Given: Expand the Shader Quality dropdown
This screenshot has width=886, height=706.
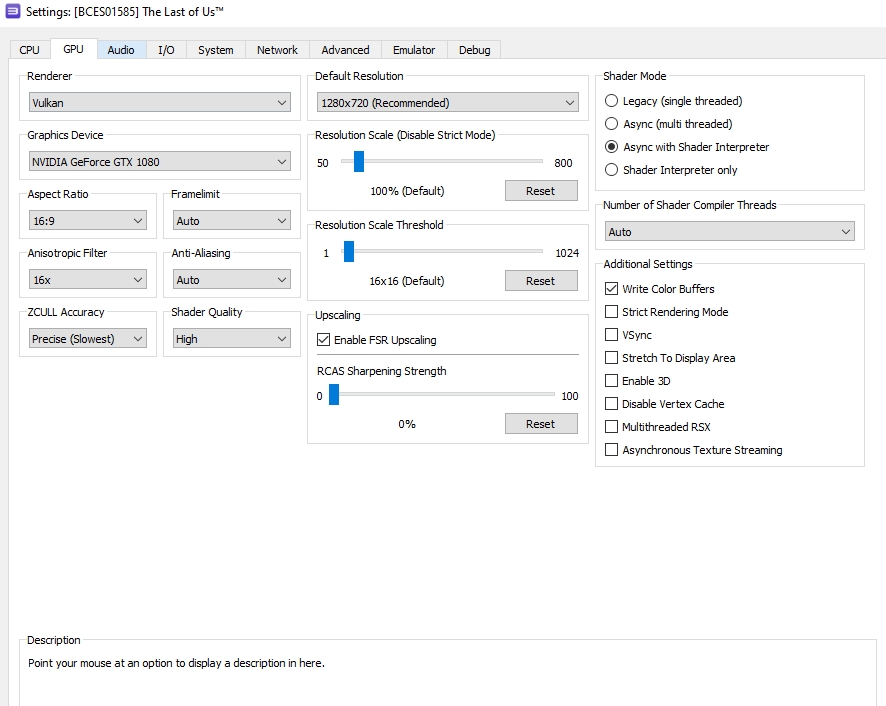Looking at the screenshot, I should click(x=232, y=339).
